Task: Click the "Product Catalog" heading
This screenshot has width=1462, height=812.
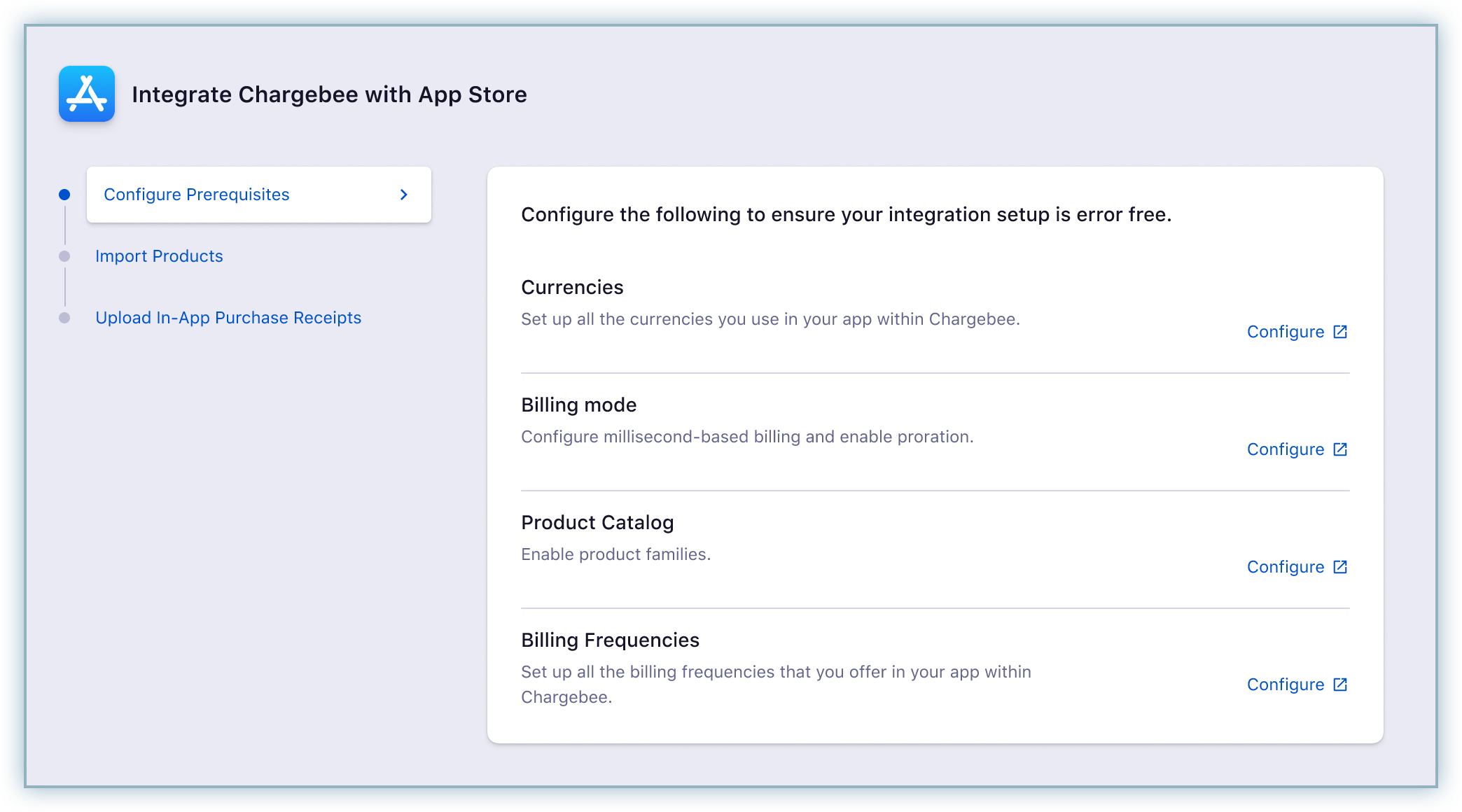Action: click(x=597, y=522)
